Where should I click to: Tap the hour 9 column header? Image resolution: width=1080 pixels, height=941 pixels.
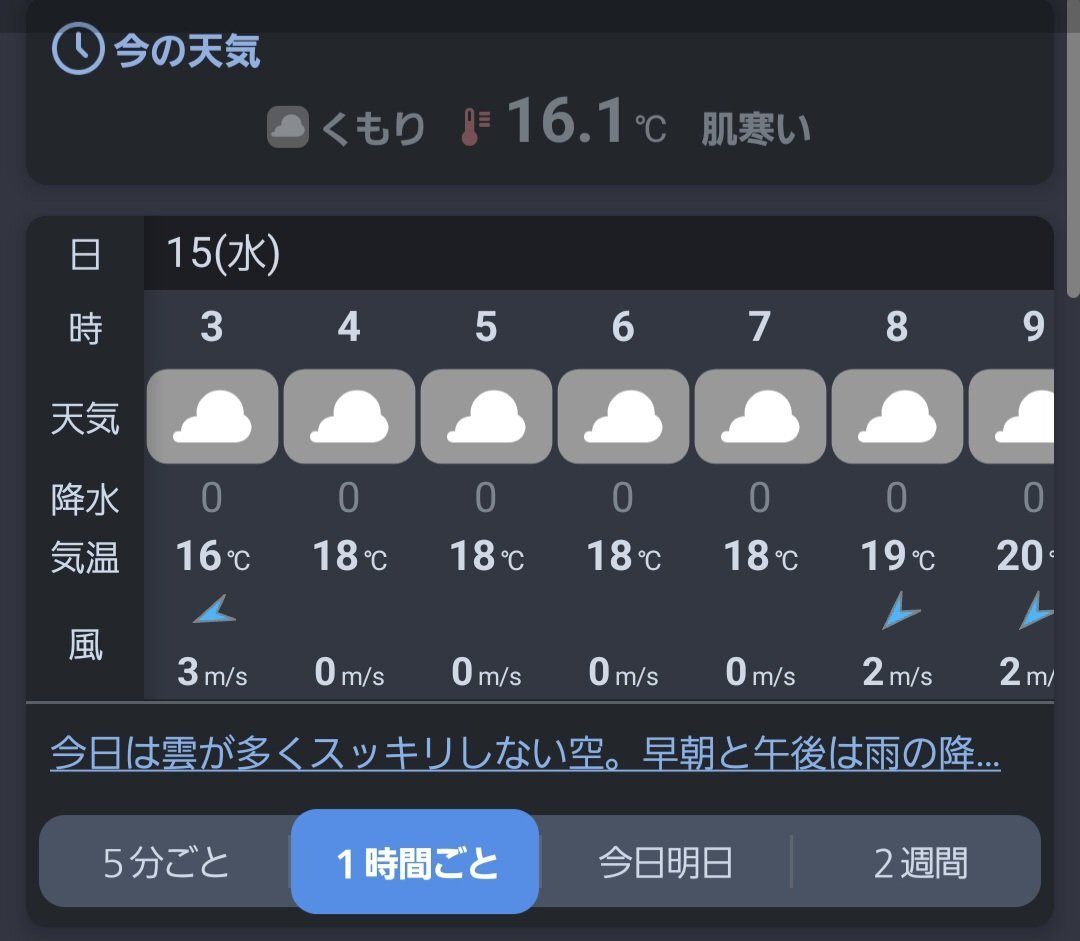[1034, 327]
